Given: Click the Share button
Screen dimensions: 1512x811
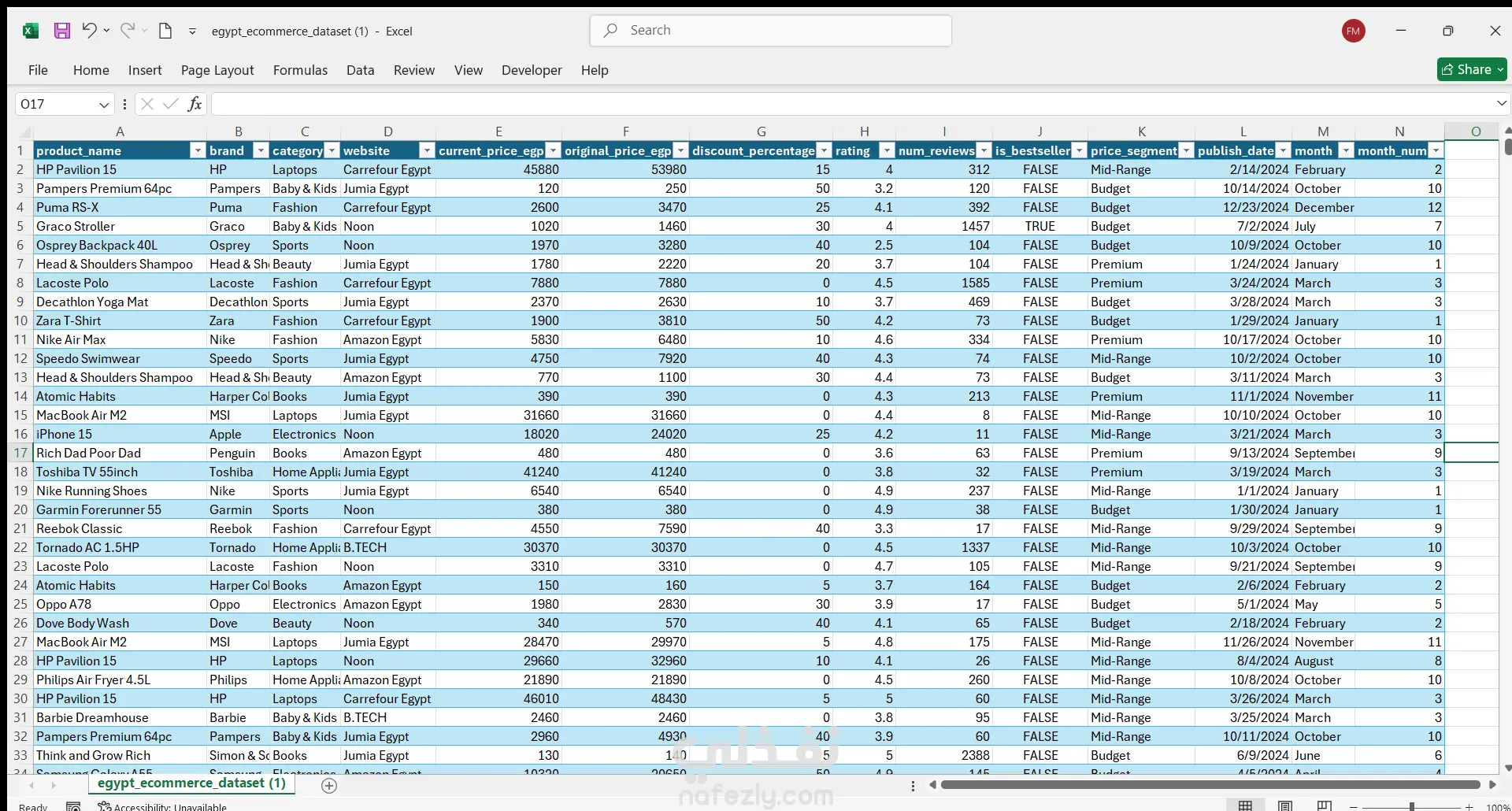Looking at the screenshot, I should (1472, 69).
